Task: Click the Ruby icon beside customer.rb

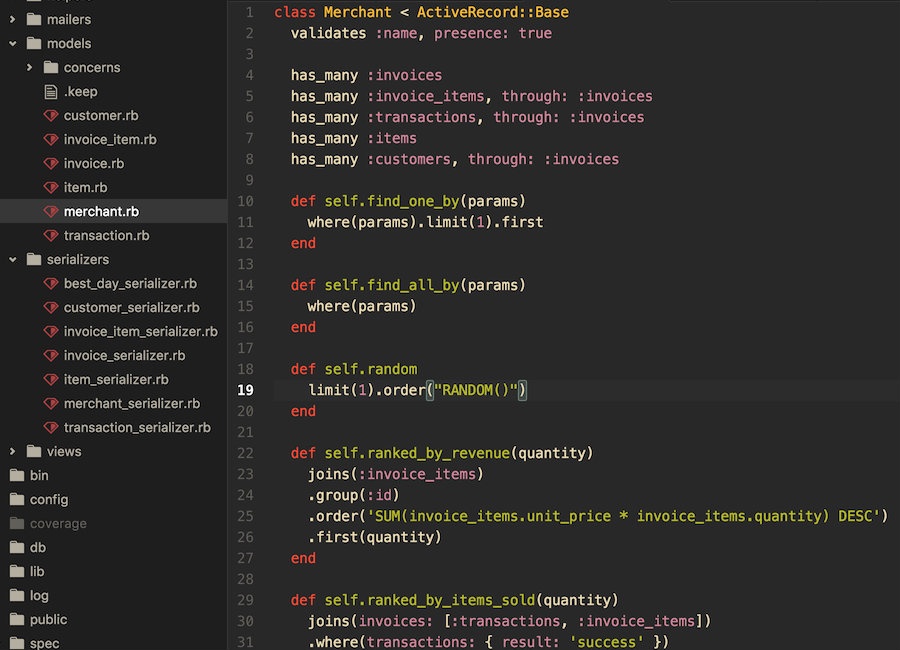Action: coord(51,116)
